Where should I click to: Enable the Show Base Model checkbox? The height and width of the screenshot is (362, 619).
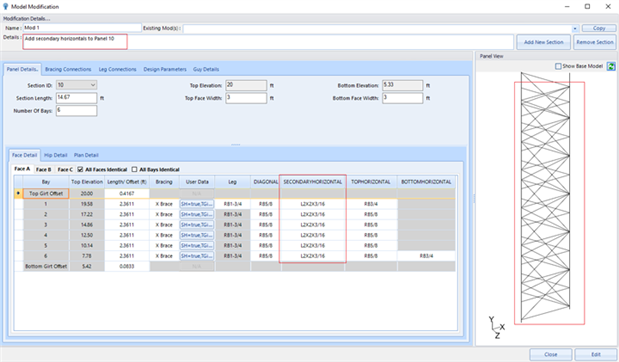(x=558, y=66)
